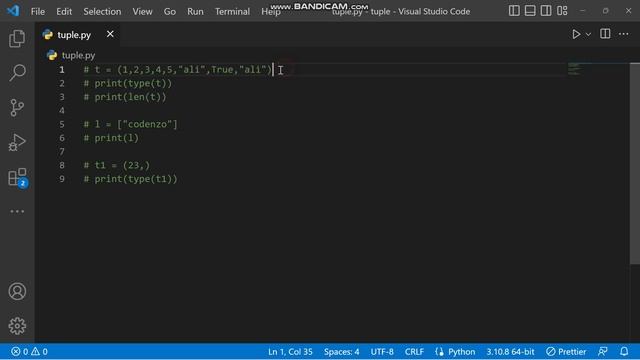
Task: Open the Go menu
Action: click(170, 11)
